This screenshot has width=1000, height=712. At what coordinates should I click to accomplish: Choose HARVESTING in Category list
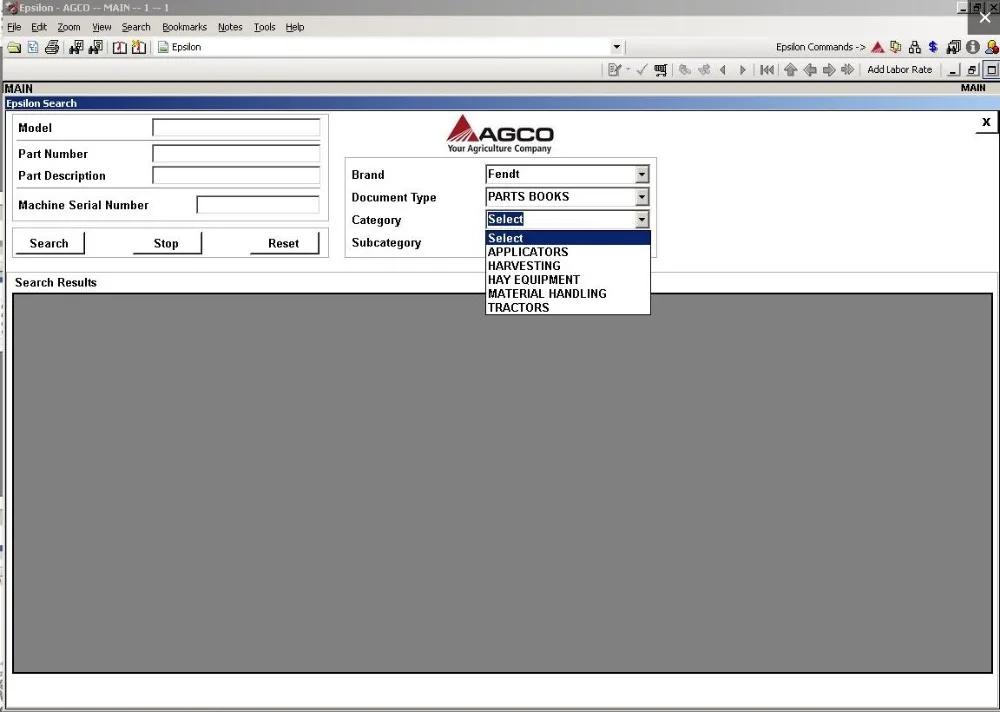(x=568, y=266)
